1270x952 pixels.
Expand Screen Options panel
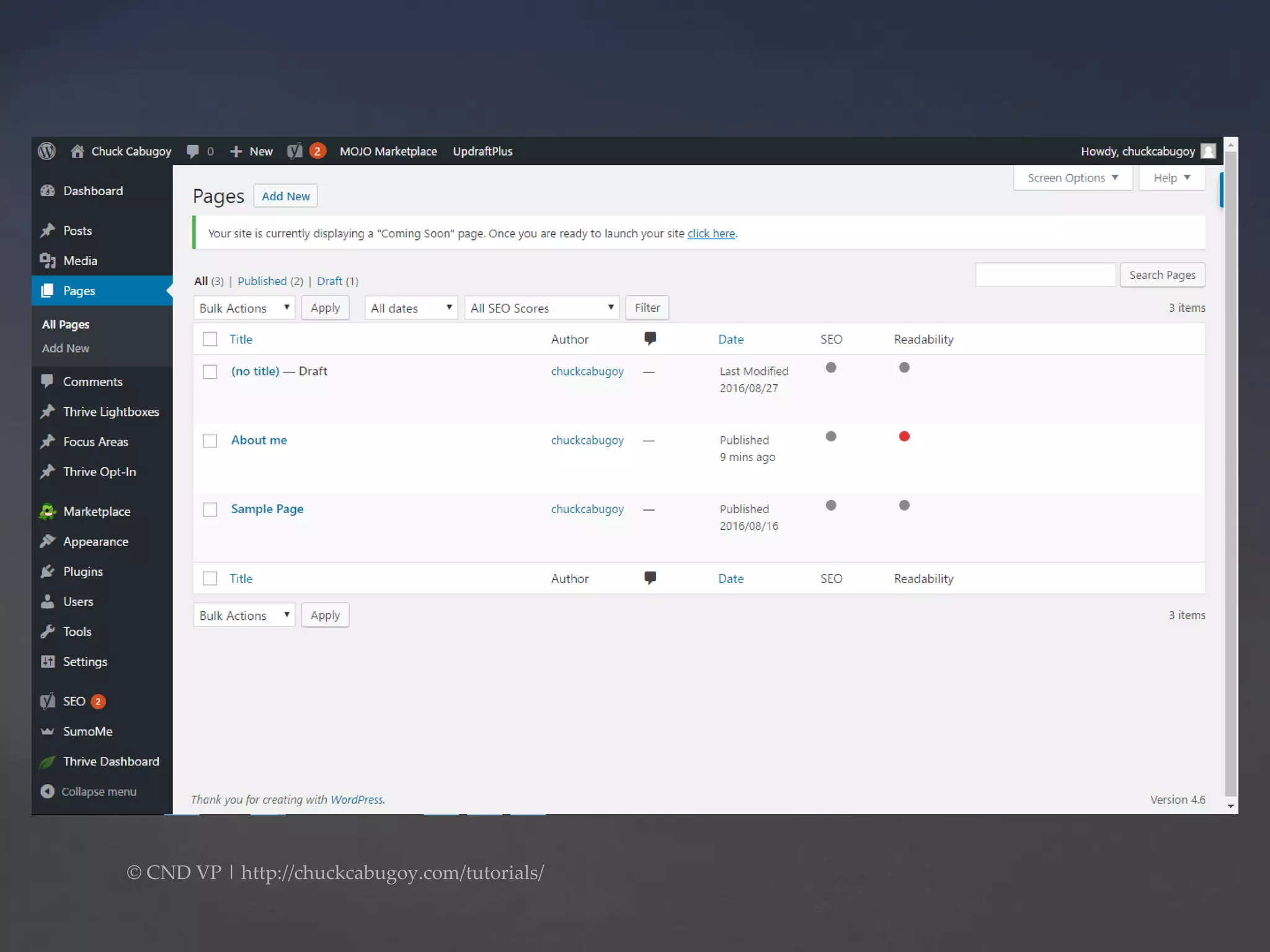click(1073, 178)
